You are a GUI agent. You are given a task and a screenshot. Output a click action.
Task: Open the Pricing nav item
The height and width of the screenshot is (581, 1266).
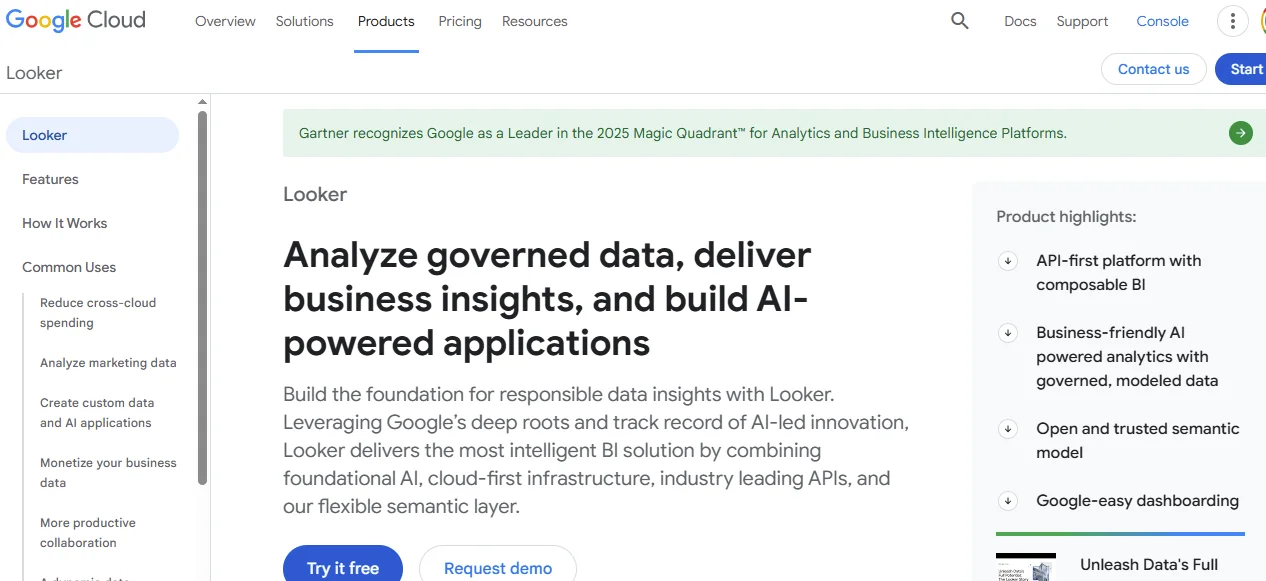coord(460,21)
